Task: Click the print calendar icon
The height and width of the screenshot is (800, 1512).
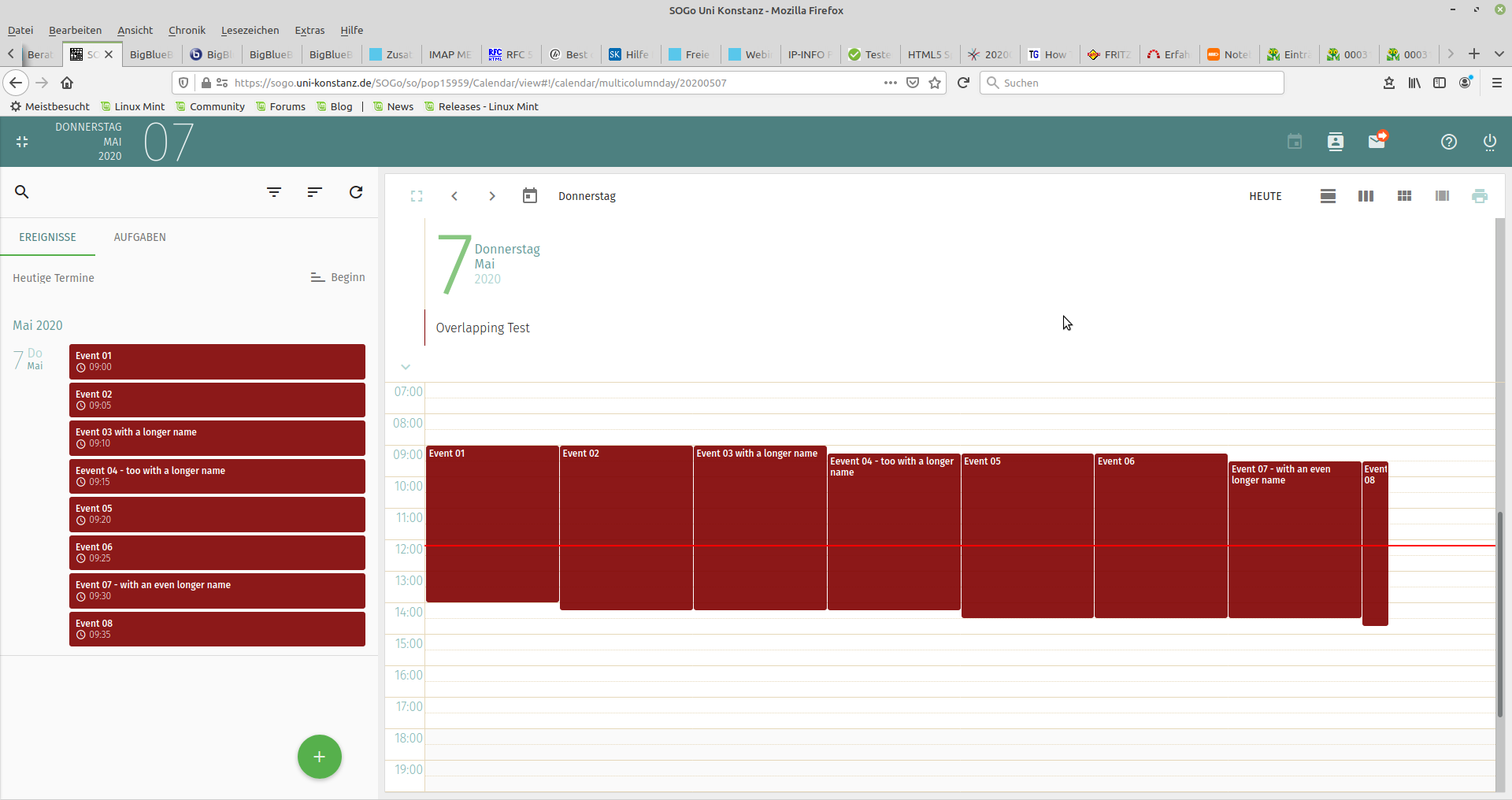Action: coord(1480,196)
